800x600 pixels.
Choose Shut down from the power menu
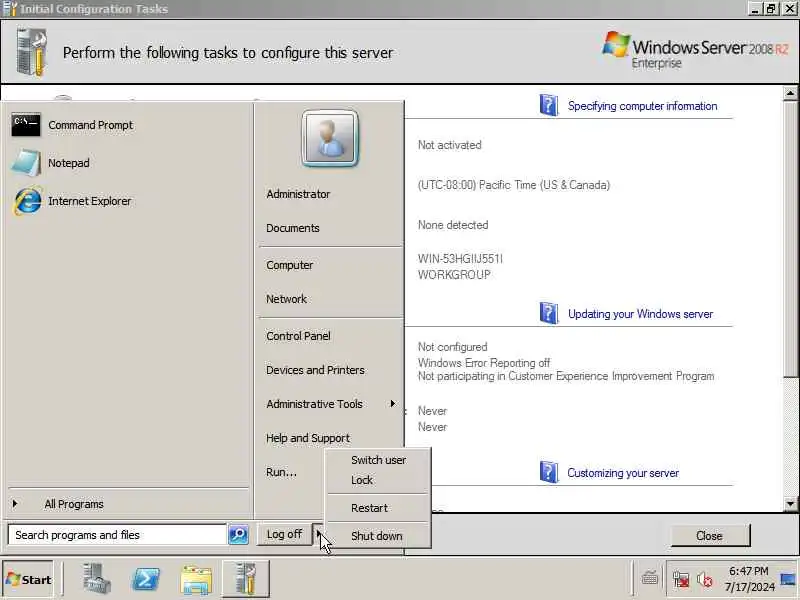[x=379, y=536]
